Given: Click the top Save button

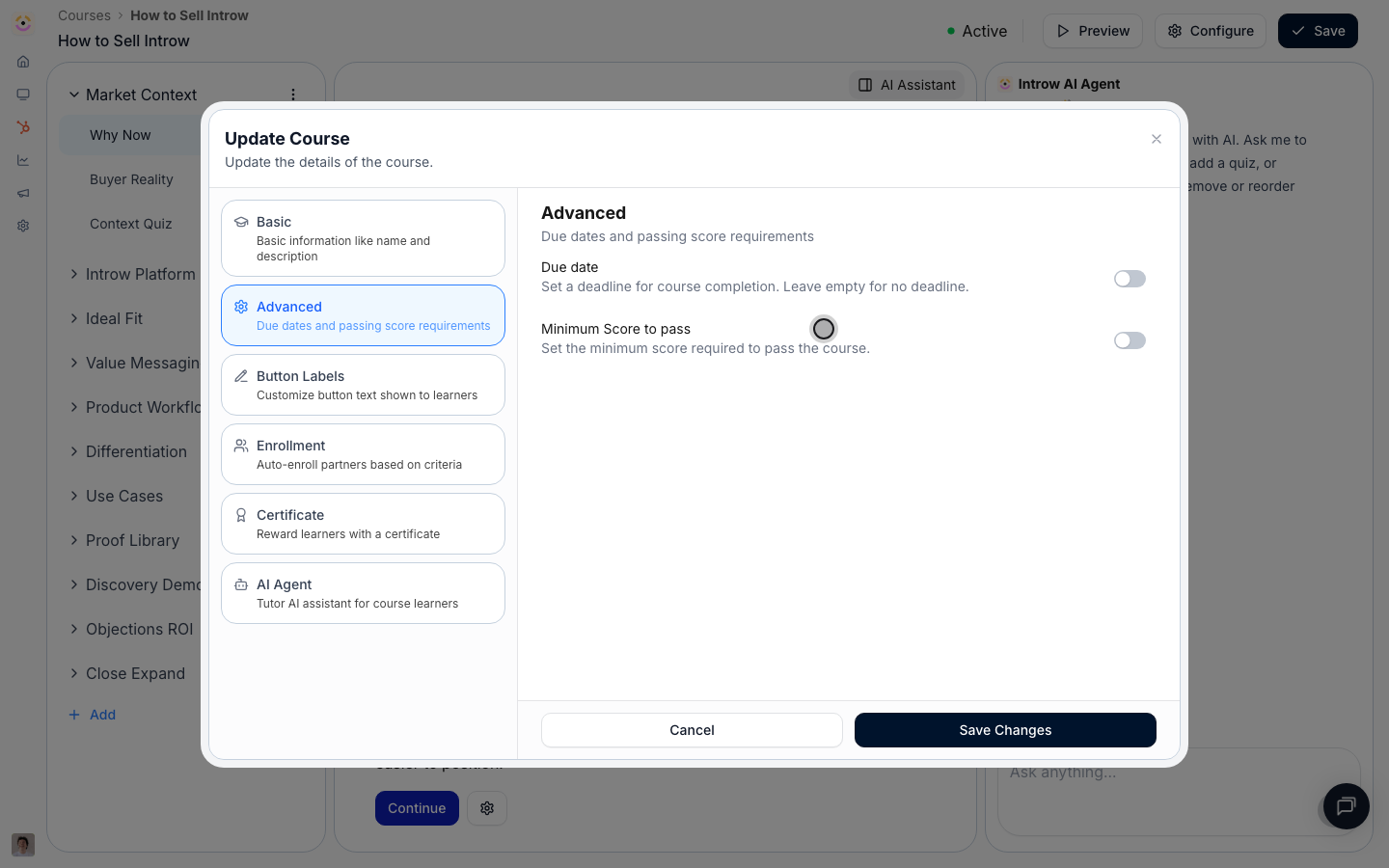Looking at the screenshot, I should tap(1318, 31).
